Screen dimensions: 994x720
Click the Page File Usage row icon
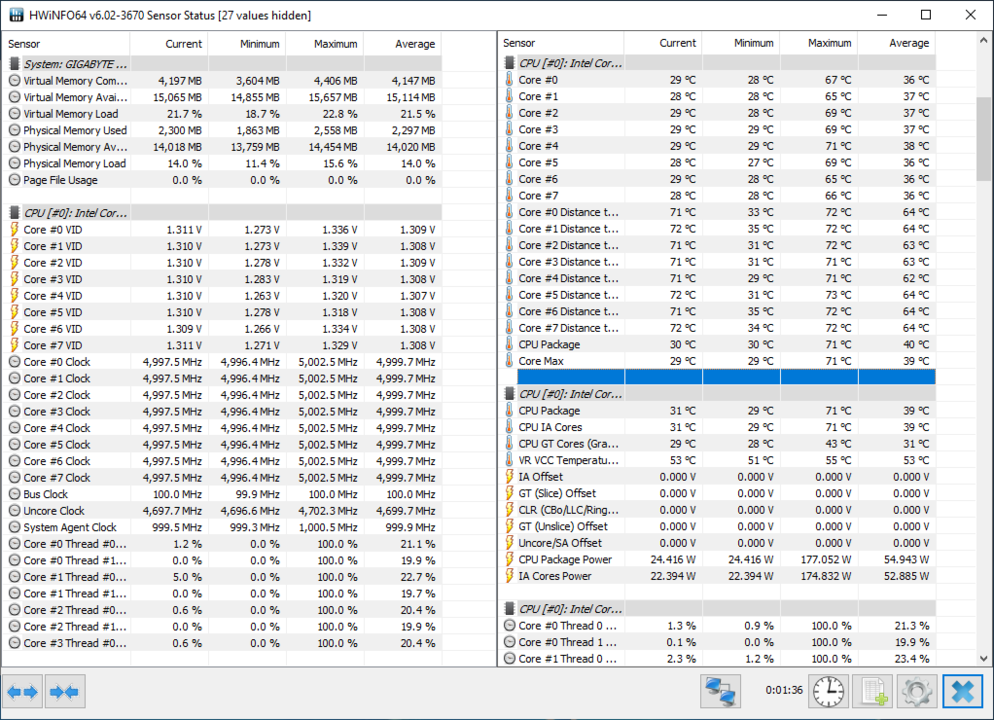click(x=14, y=179)
